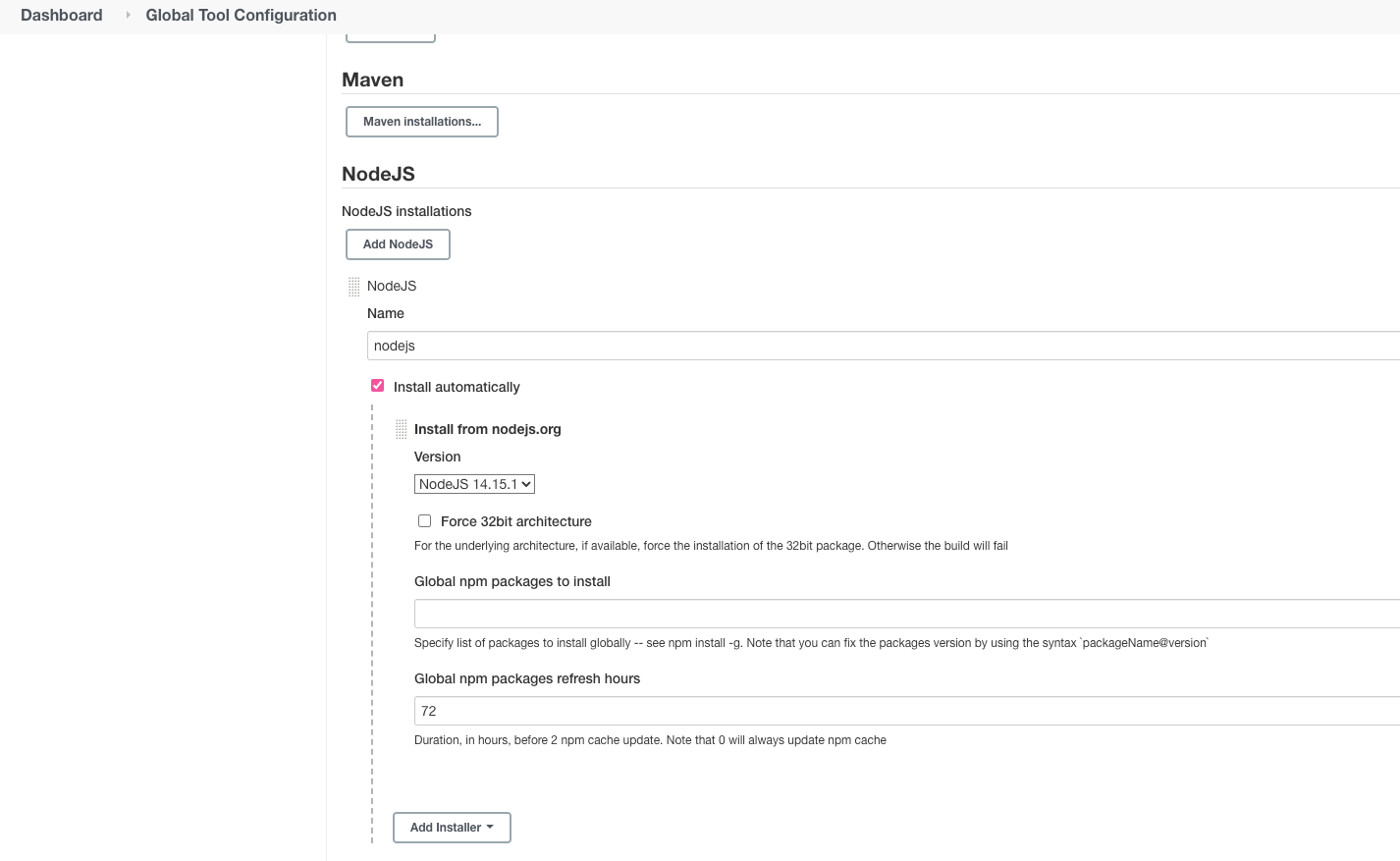Click the partially visible button above Maven

(391, 38)
